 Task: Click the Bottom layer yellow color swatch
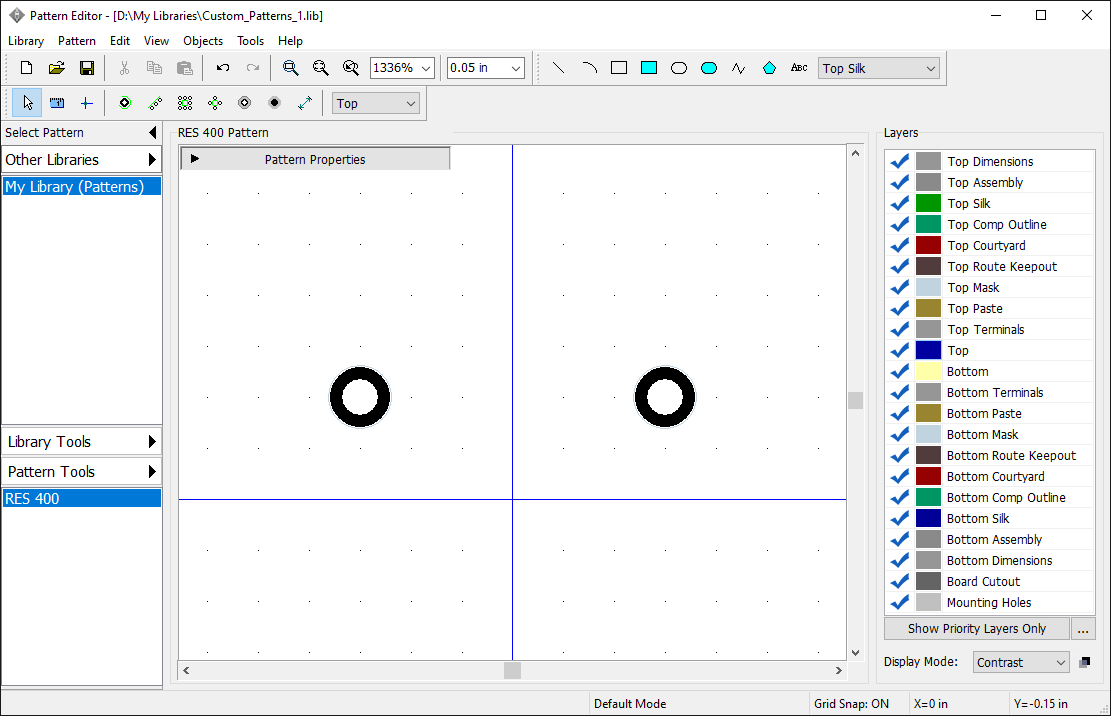pos(928,372)
